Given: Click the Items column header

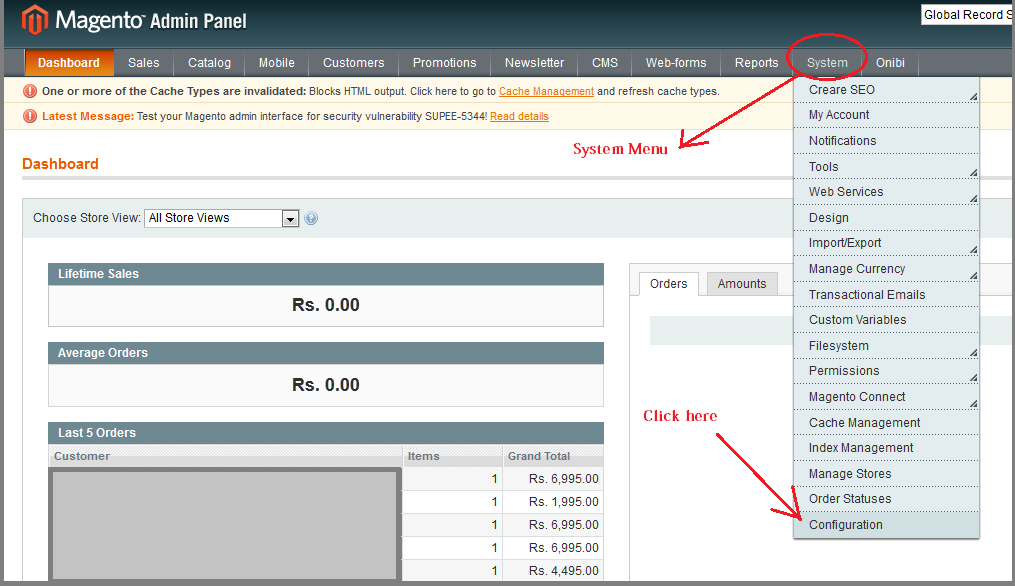Looking at the screenshot, I should (x=452, y=456).
